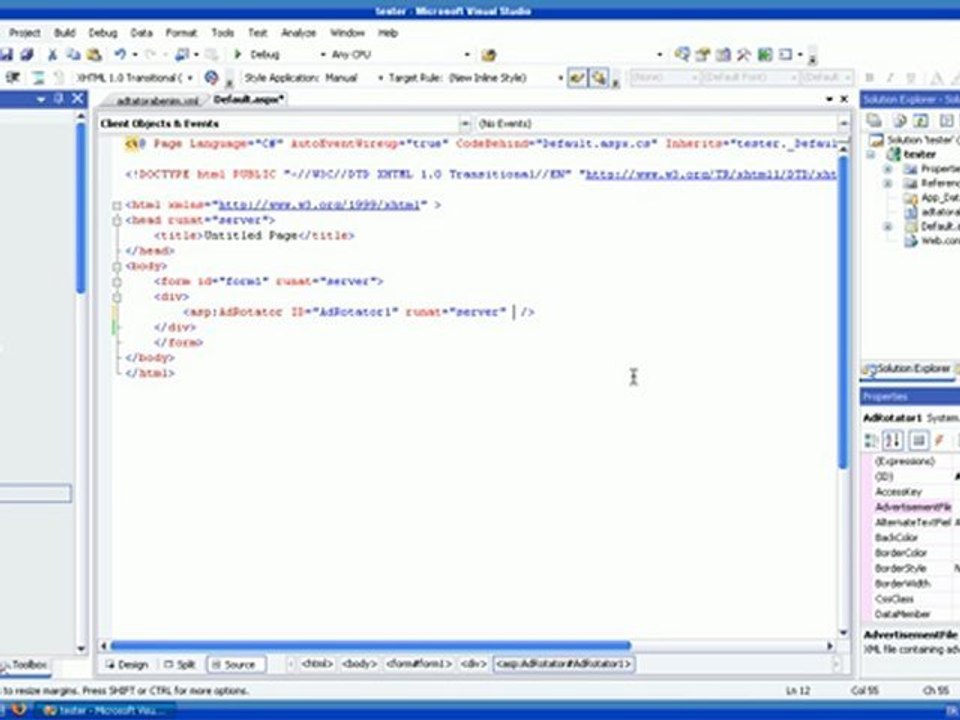Screen dimensions: 960x720
Task: Expand the References node in Solution Explorer
Action: pos(888,183)
